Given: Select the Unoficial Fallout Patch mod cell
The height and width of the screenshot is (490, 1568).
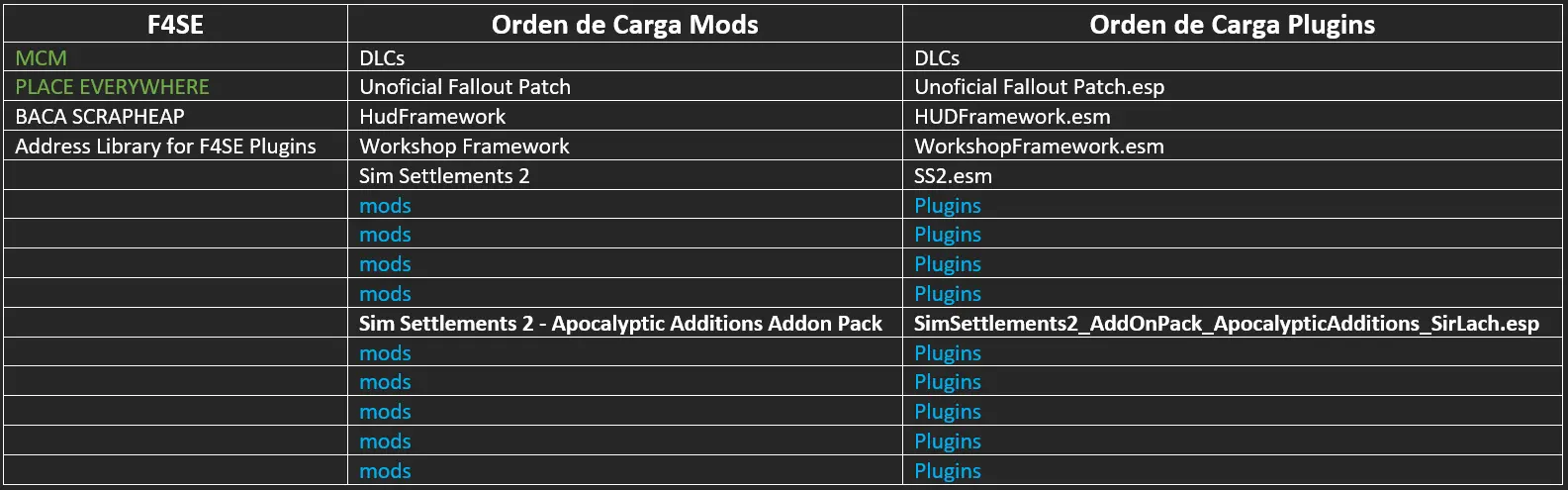Looking at the screenshot, I should [625, 86].
